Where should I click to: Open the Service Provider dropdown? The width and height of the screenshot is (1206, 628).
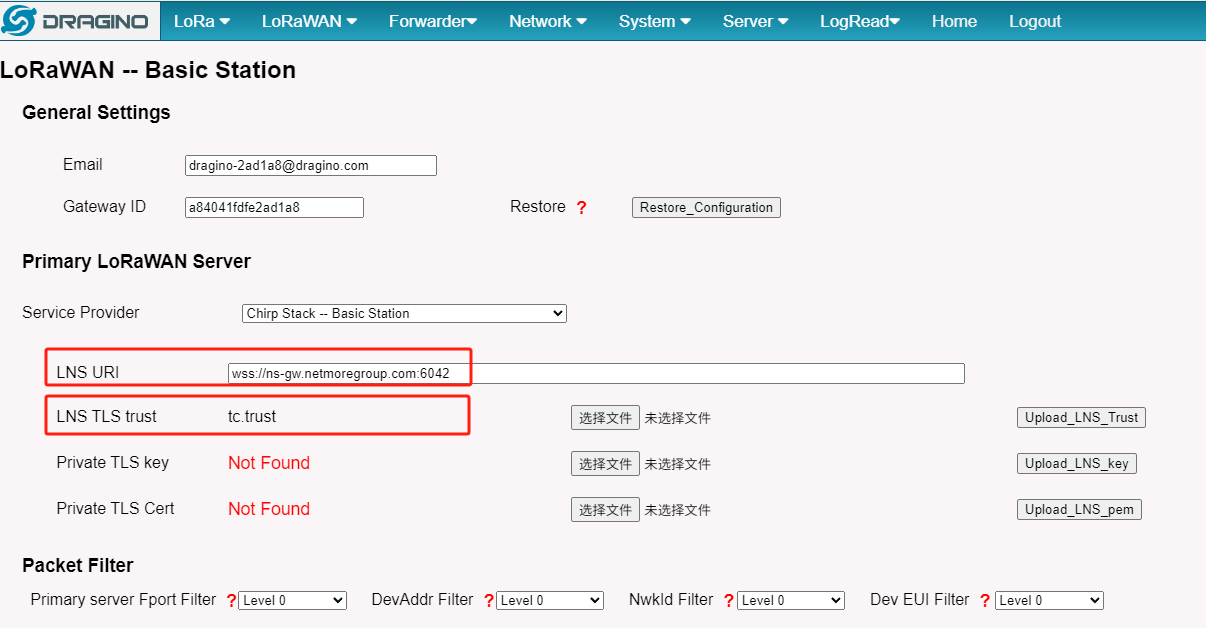[404, 313]
